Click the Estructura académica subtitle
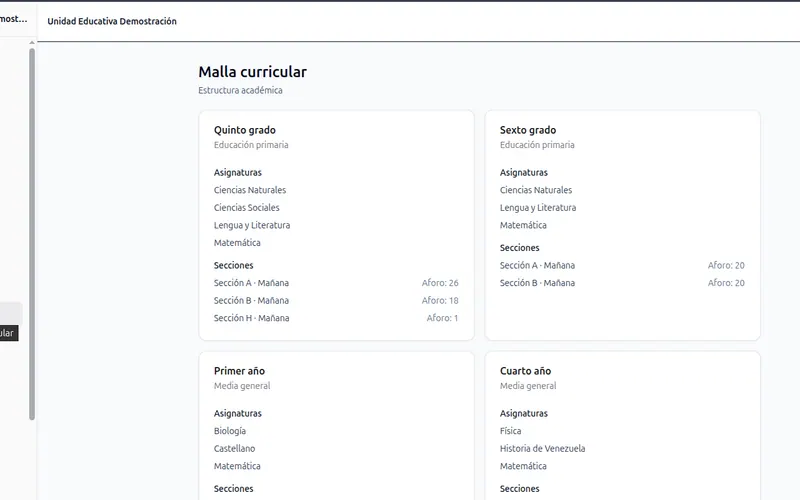Screen dimensions: 800x500 point(240,90)
